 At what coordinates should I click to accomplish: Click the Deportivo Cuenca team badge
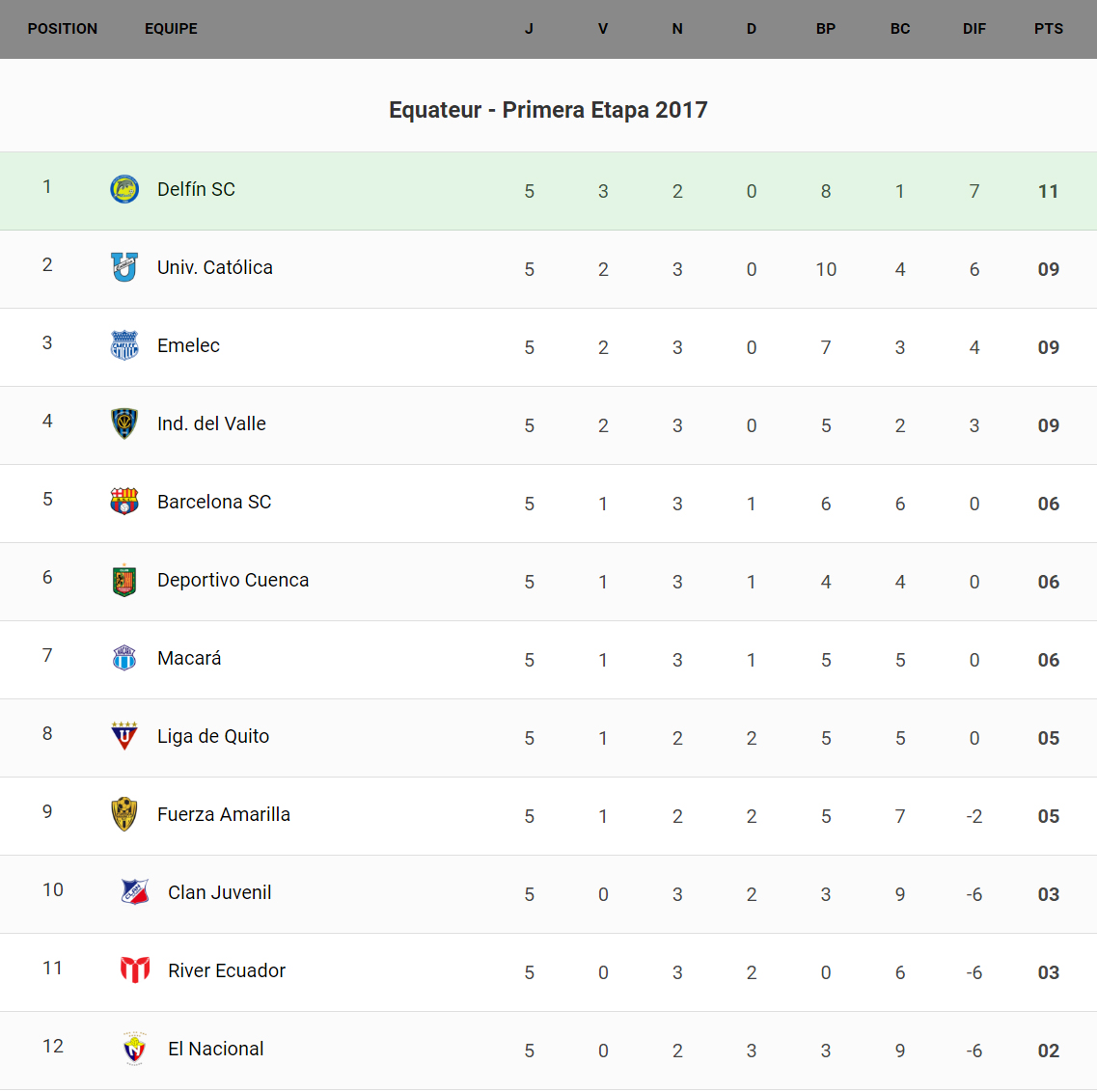(x=124, y=580)
